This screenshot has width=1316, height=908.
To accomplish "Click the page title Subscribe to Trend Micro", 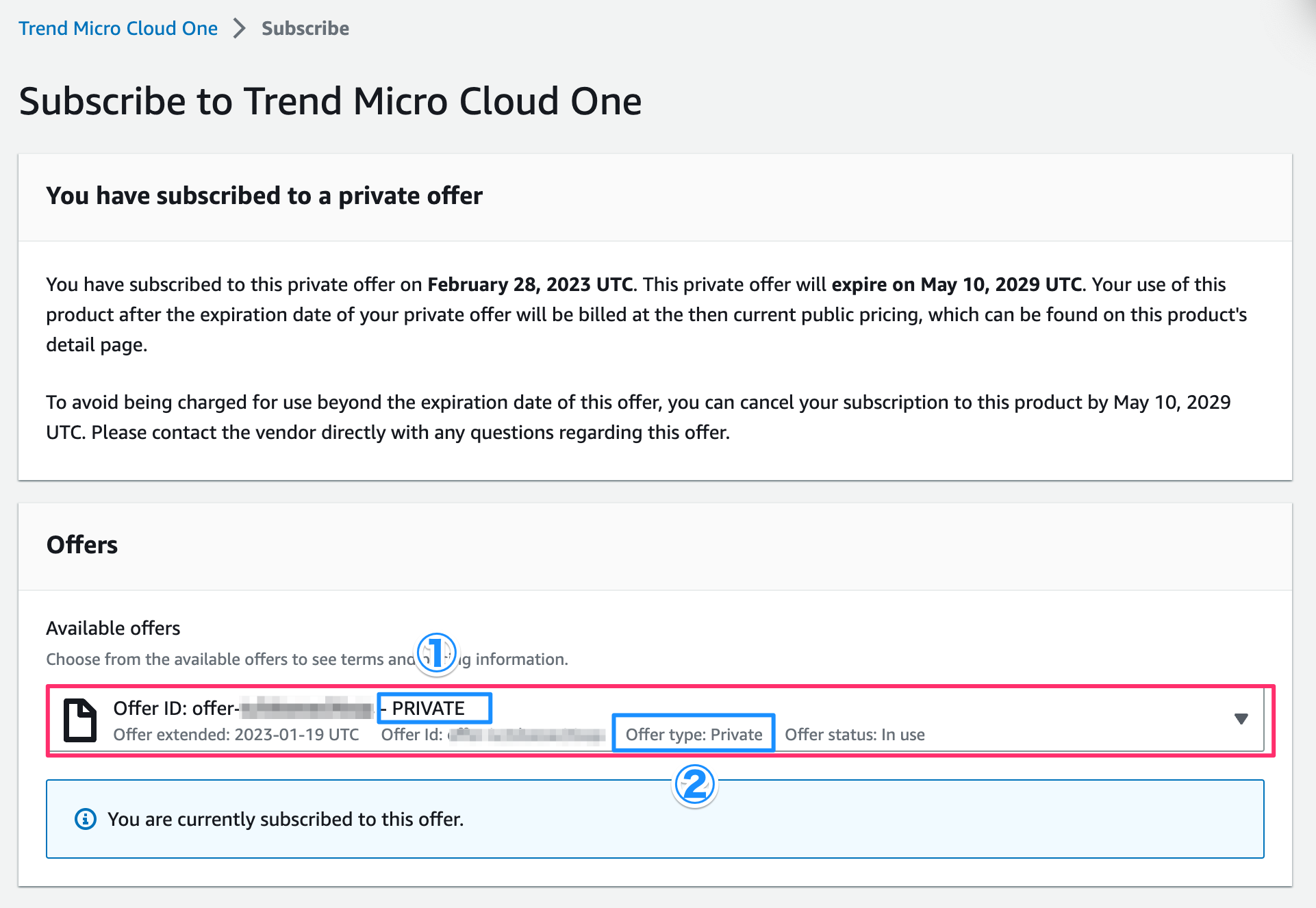I will [330, 100].
